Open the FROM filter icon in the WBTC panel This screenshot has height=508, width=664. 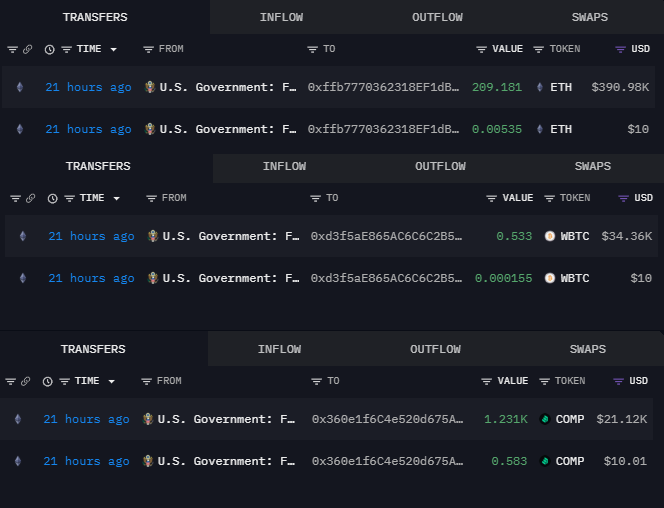(151, 199)
